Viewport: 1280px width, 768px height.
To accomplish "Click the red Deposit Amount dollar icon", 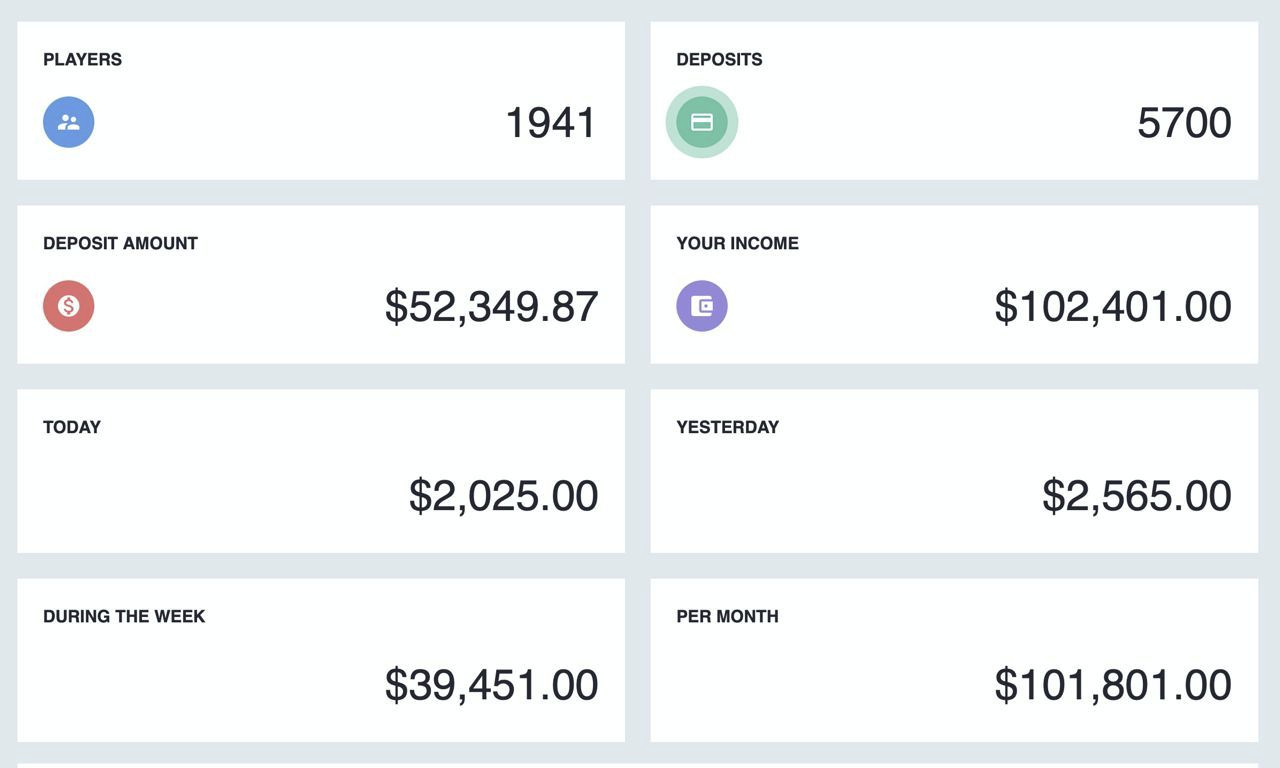I will [69, 306].
